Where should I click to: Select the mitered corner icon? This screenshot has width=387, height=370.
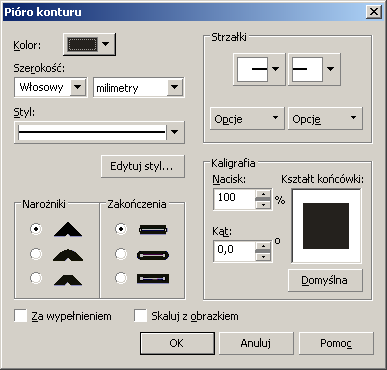[68, 229]
